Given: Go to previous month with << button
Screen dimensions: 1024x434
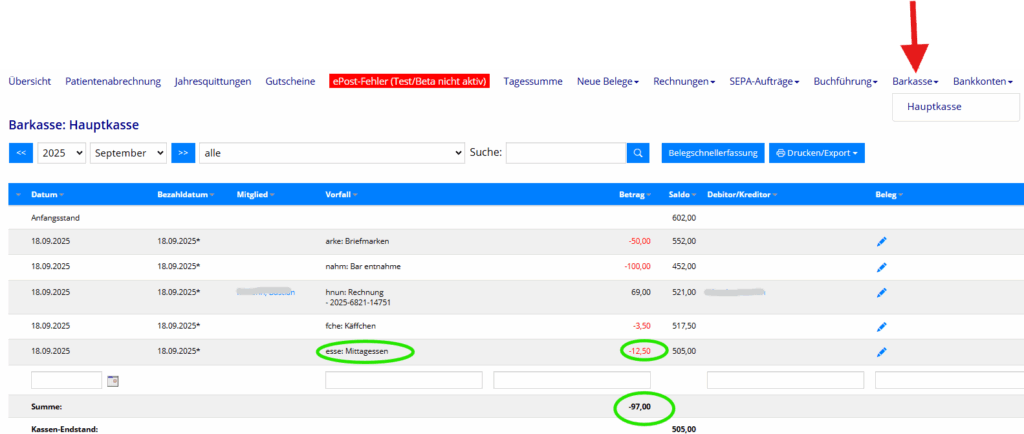Looking at the screenshot, I should point(20,153).
